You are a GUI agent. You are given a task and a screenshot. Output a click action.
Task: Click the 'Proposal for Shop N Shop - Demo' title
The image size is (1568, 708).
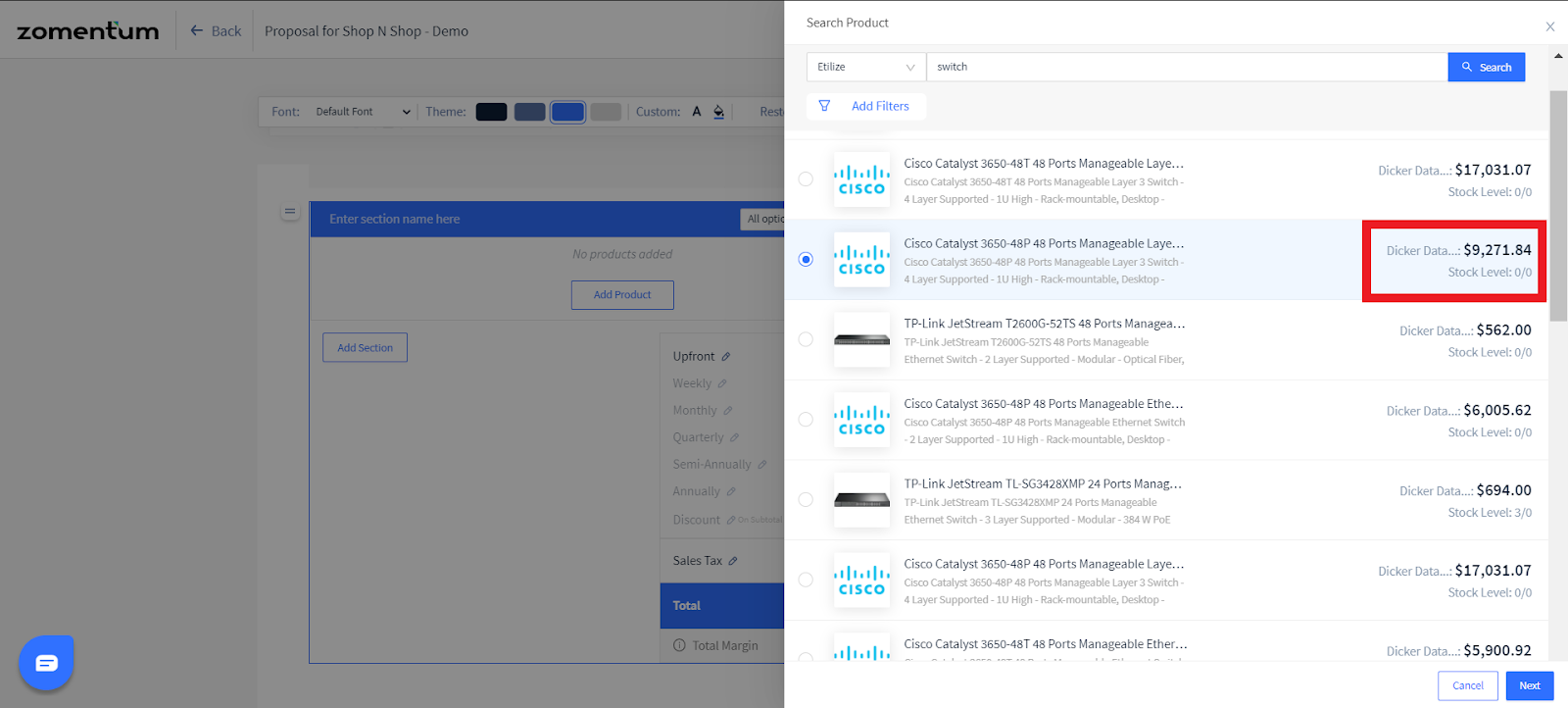pos(367,31)
